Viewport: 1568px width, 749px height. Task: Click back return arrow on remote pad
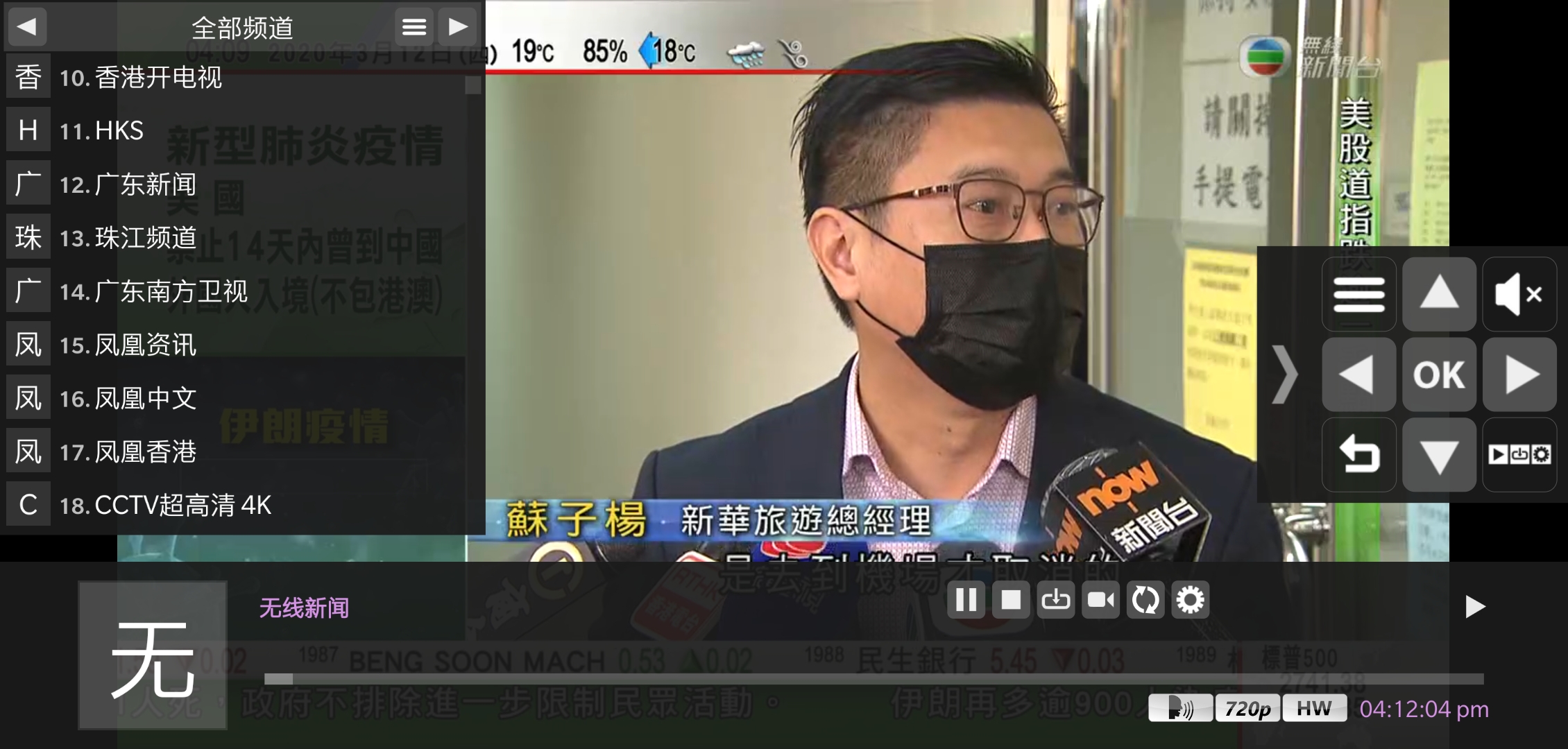tap(1359, 455)
